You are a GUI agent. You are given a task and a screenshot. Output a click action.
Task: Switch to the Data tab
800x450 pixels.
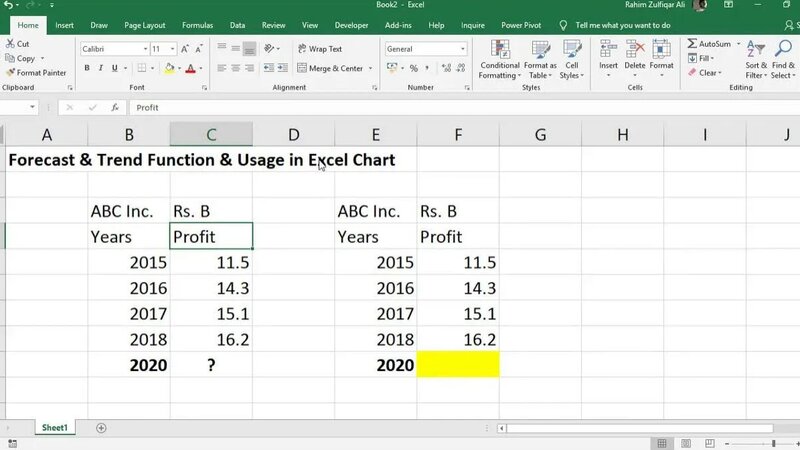coord(237,25)
